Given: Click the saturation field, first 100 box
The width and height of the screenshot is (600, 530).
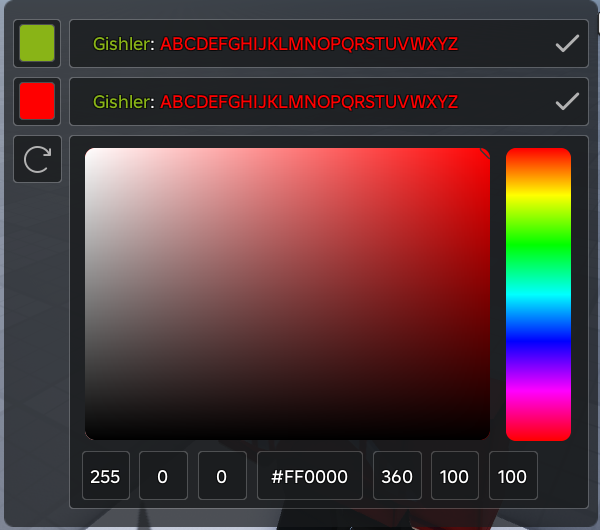Looking at the screenshot, I should tap(455, 476).
